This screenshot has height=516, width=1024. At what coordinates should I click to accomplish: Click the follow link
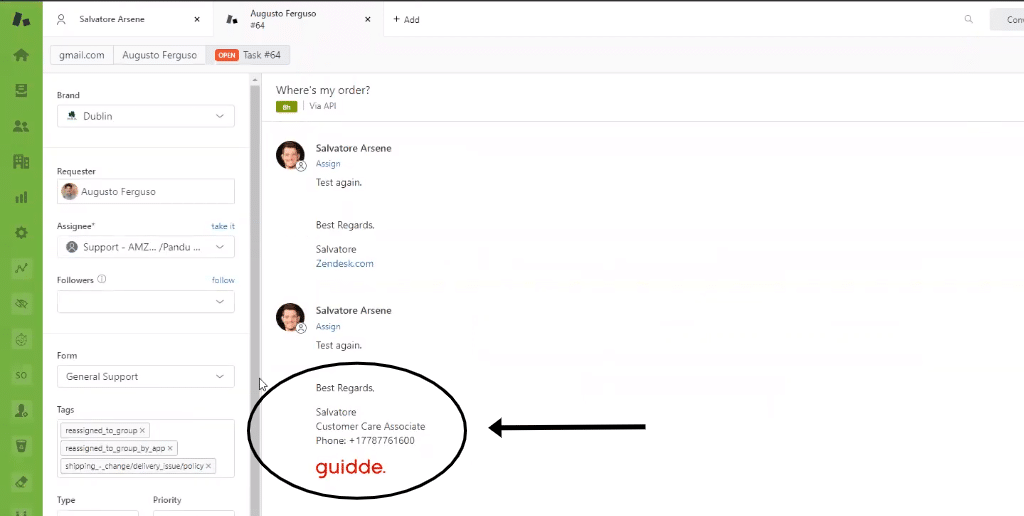point(223,280)
